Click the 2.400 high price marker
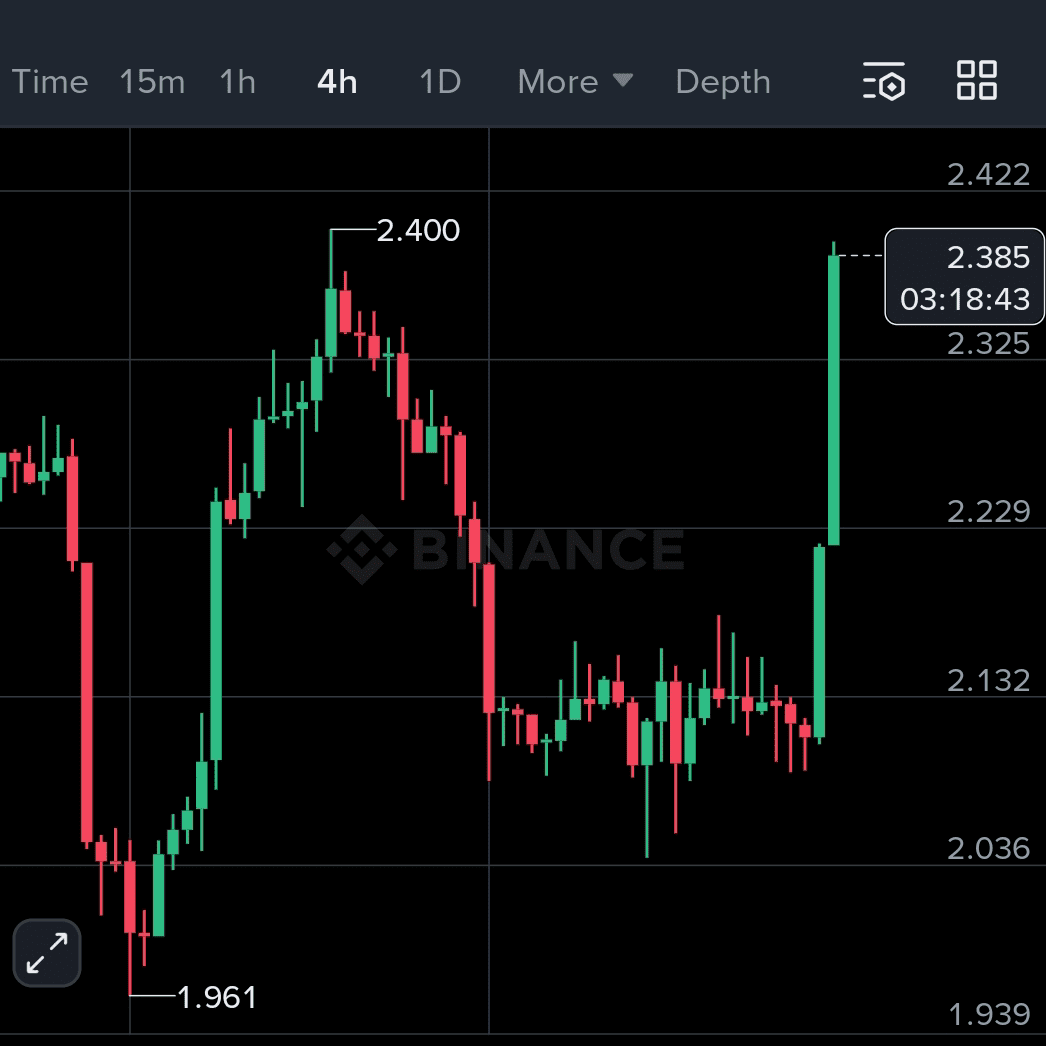 (x=418, y=231)
